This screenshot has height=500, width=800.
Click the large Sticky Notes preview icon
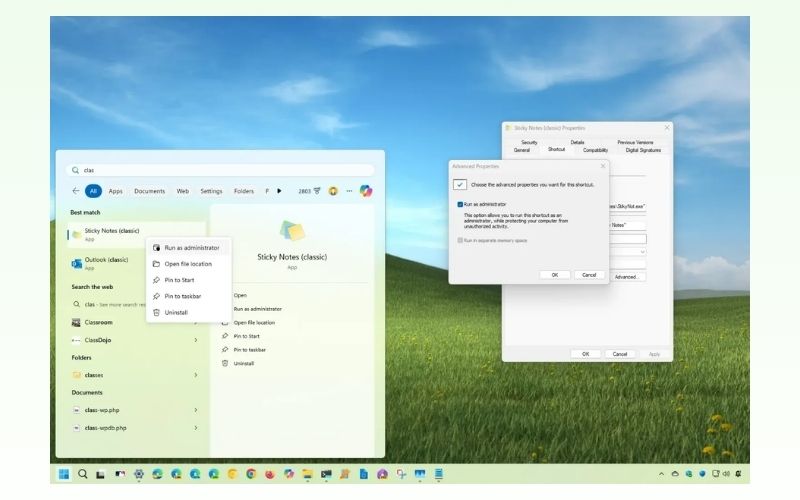tap(292, 231)
